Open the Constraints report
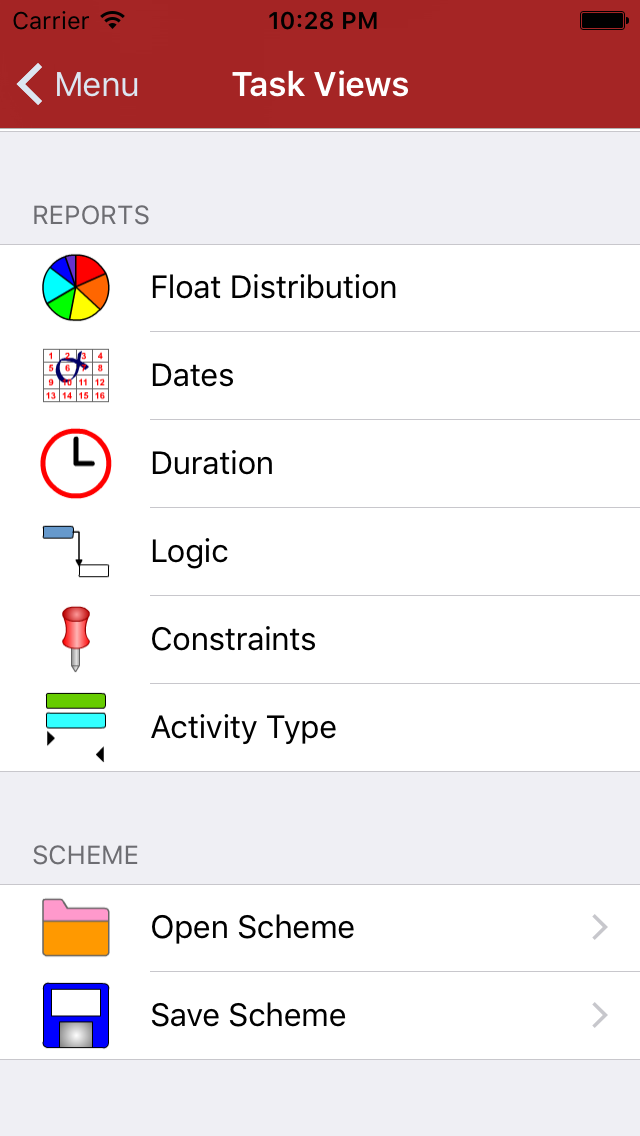Viewport: 640px width, 1136px height. point(233,639)
